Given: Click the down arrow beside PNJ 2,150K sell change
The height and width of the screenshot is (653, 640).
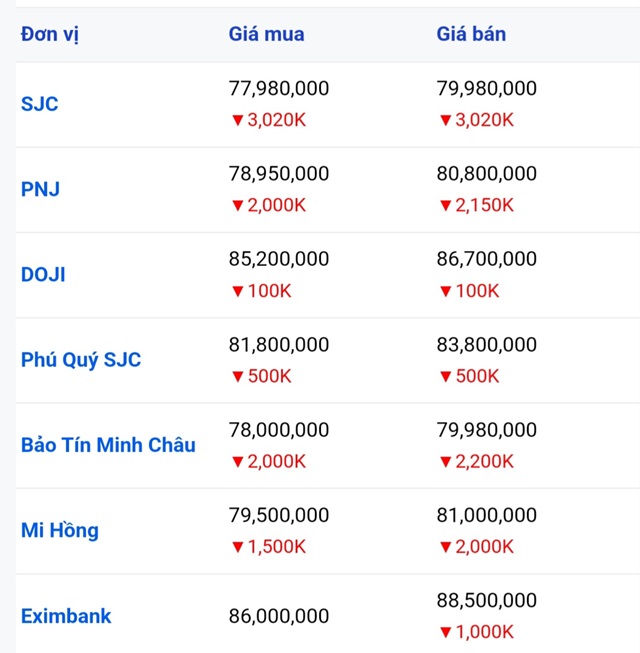Looking at the screenshot, I should pyautogui.click(x=446, y=206).
